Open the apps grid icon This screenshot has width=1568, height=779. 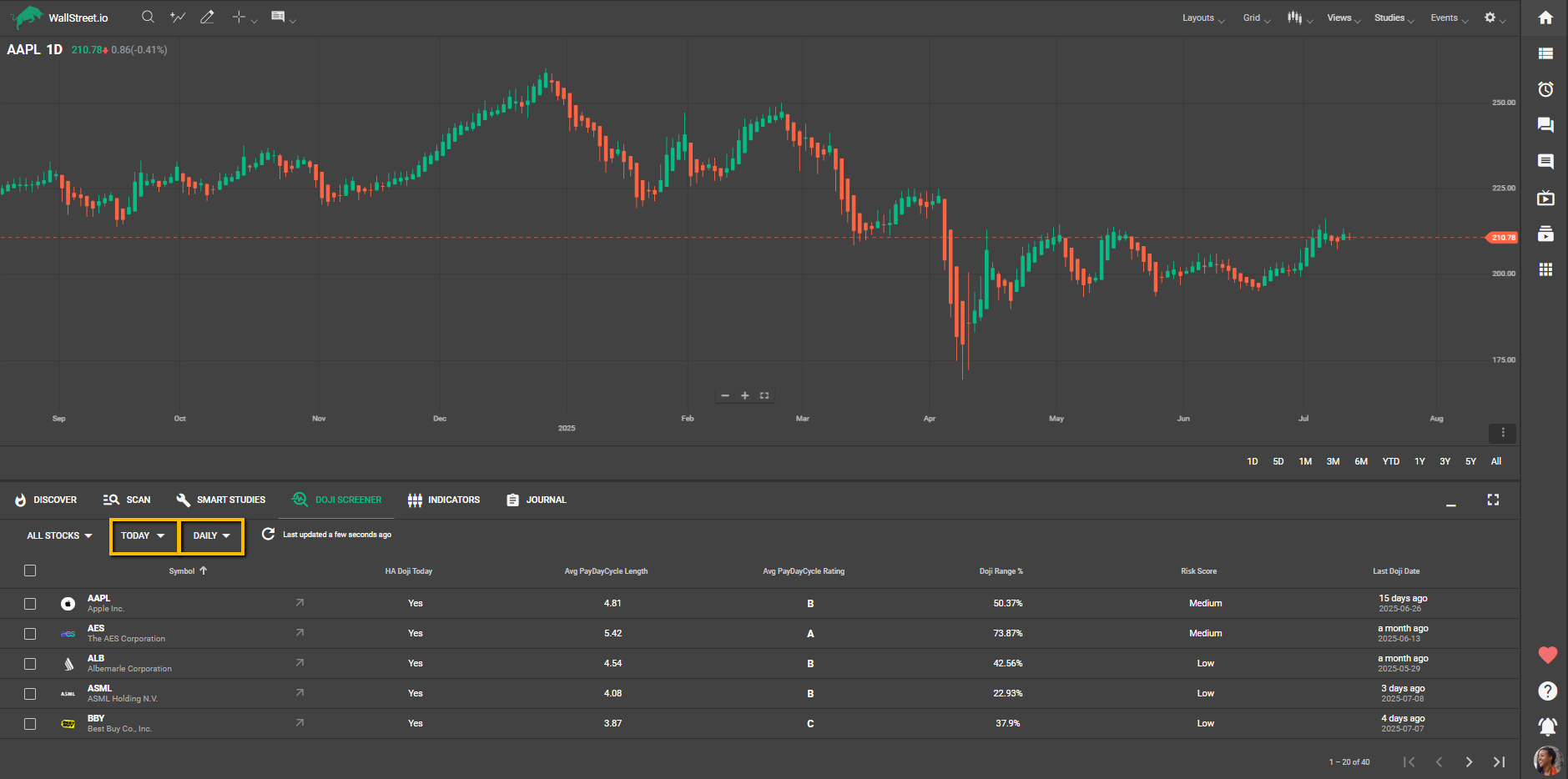click(1545, 269)
